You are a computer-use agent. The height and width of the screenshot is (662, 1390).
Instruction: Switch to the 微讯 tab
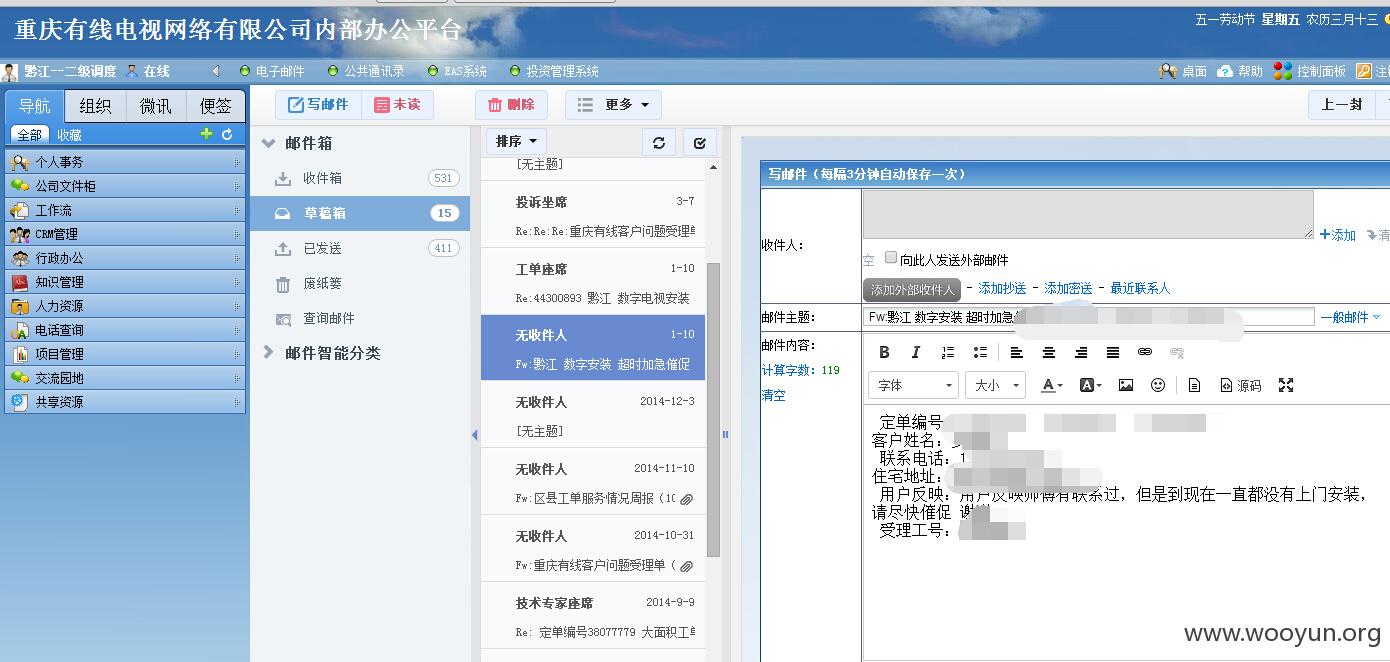[x=156, y=106]
